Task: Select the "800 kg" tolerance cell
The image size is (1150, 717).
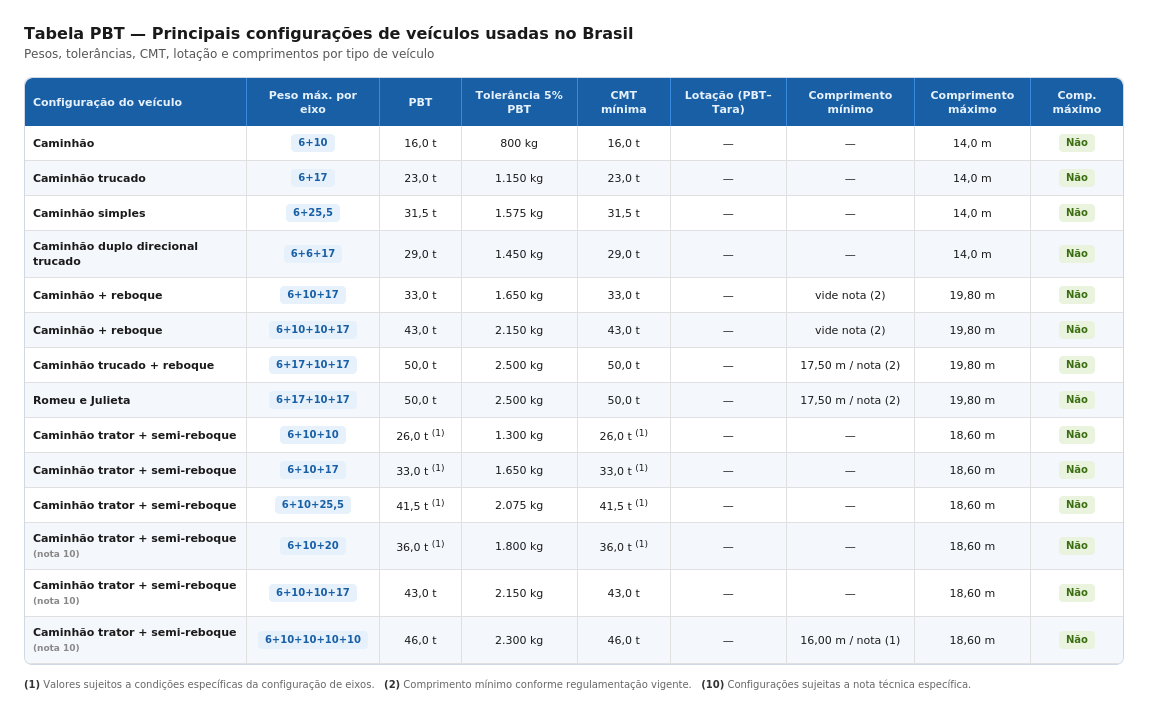Action: [x=519, y=143]
